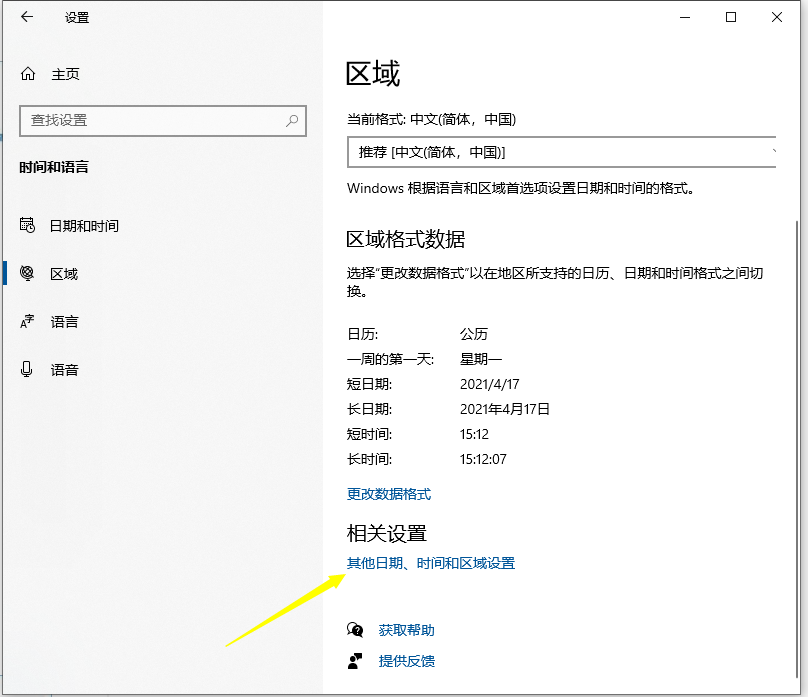Screen dimensions: 808x697
Task: Click the 区域 globe icon in sidebar
Action: pos(29,273)
